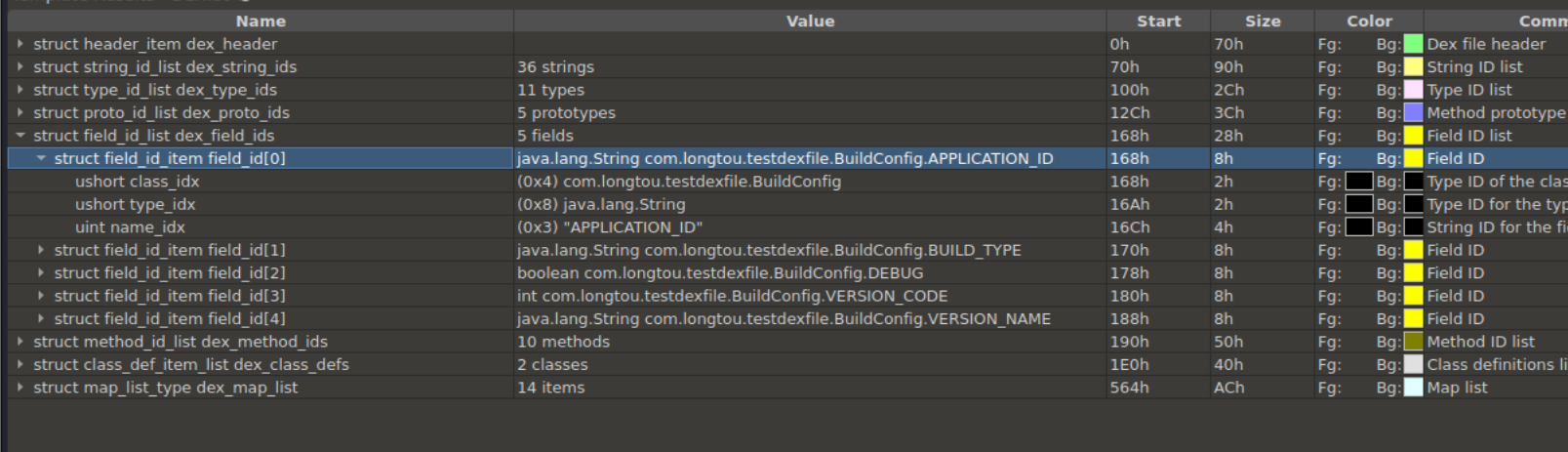Click the Method ID list olive swatch

pos(1413,342)
